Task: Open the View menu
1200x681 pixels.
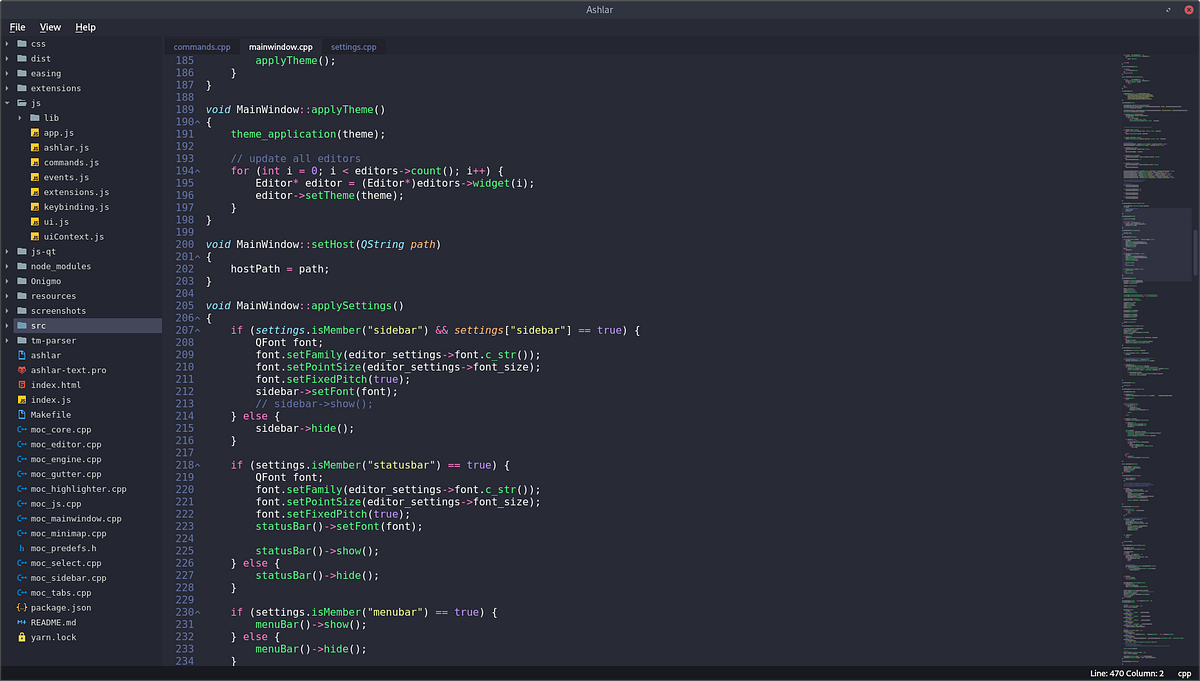Action: (50, 27)
